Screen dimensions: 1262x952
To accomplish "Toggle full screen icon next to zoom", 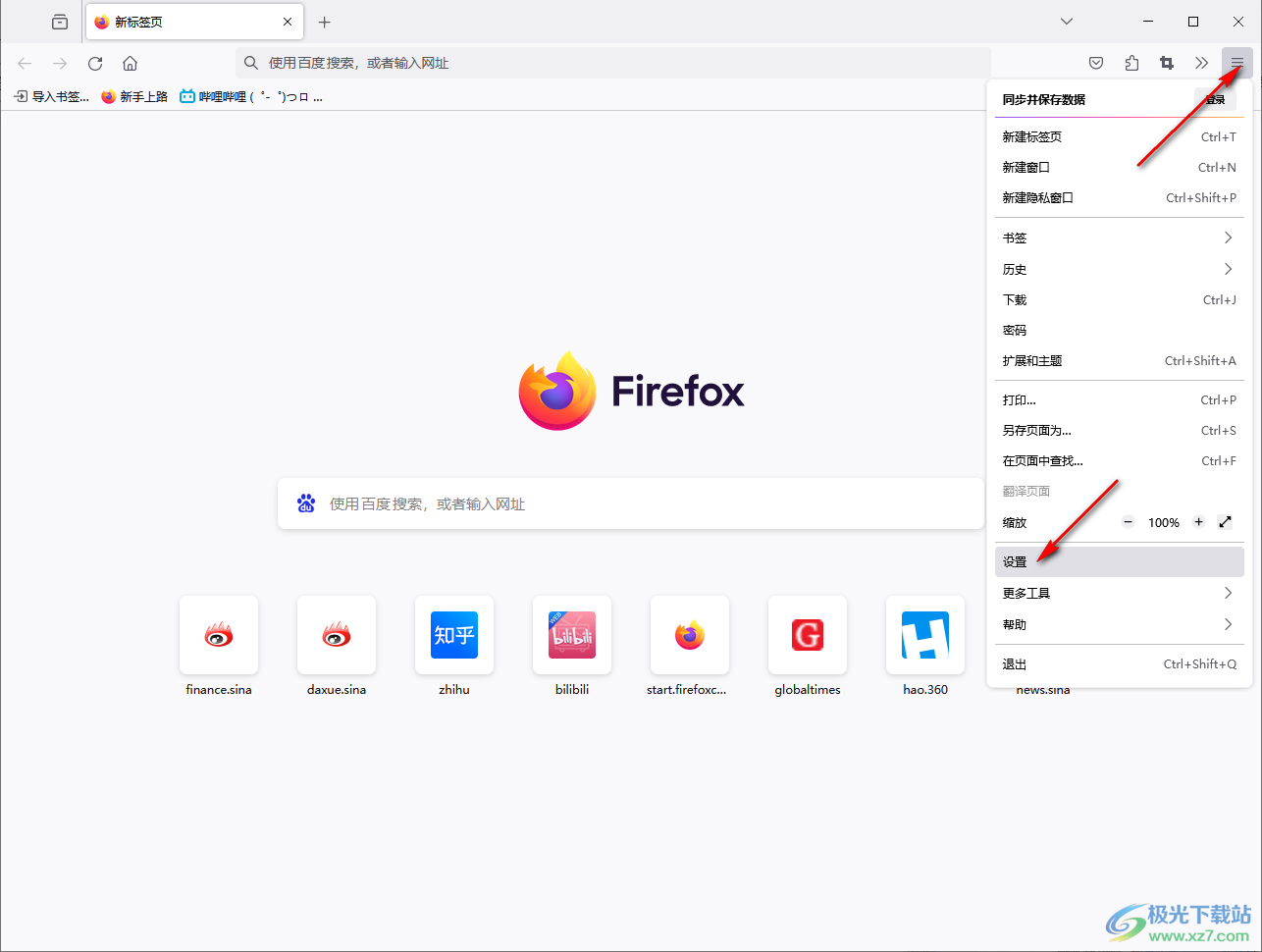I will pyautogui.click(x=1225, y=522).
